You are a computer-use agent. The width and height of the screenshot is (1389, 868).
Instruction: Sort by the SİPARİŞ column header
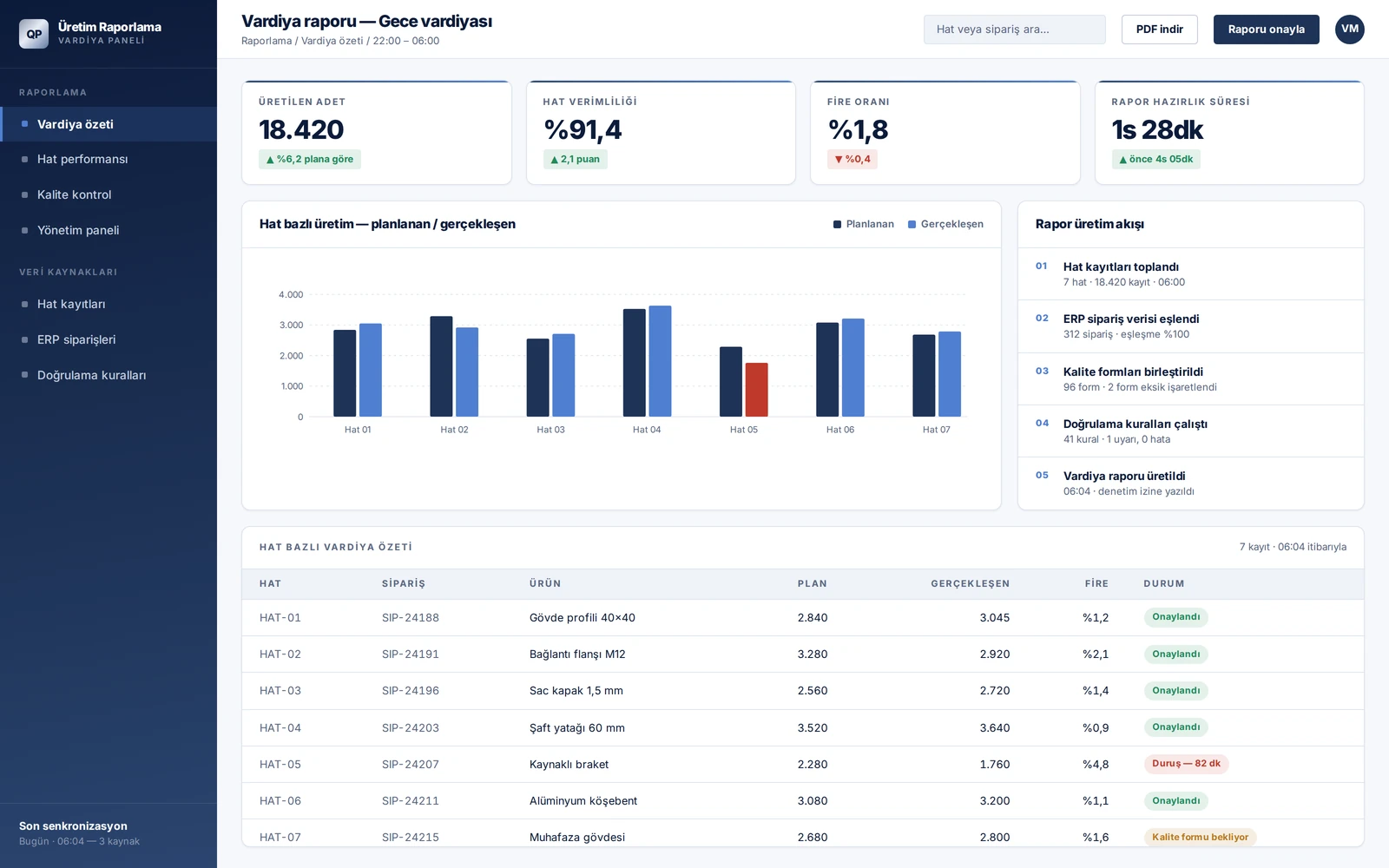(404, 583)
